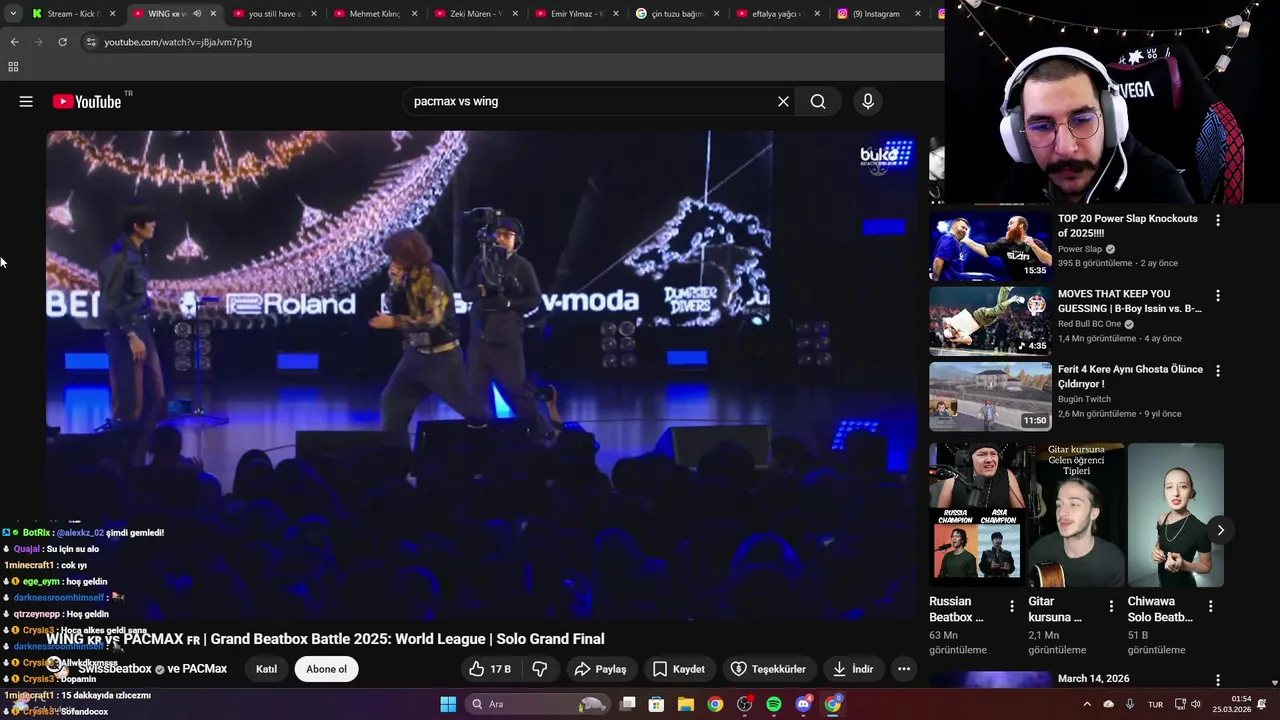Click the microphone tray icon
Image resolution: width=1280 pixels, height=720 pixels.
1130,704
